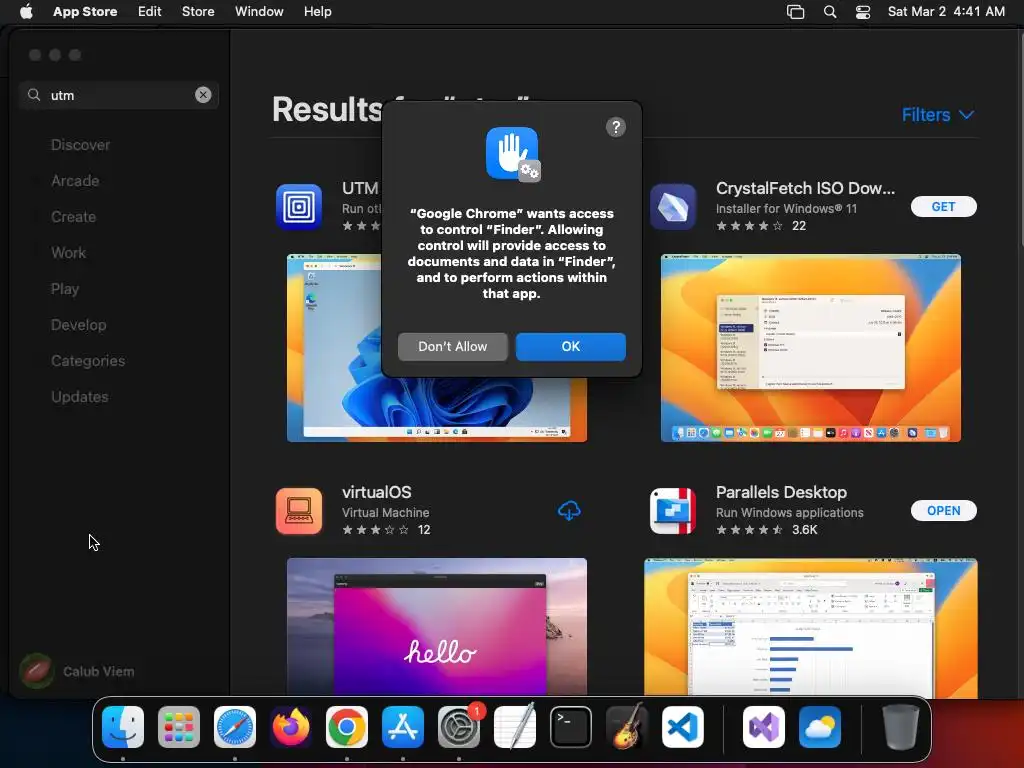
Task: Open the help question mark in dialog
Action: click(x=615, y=127)
